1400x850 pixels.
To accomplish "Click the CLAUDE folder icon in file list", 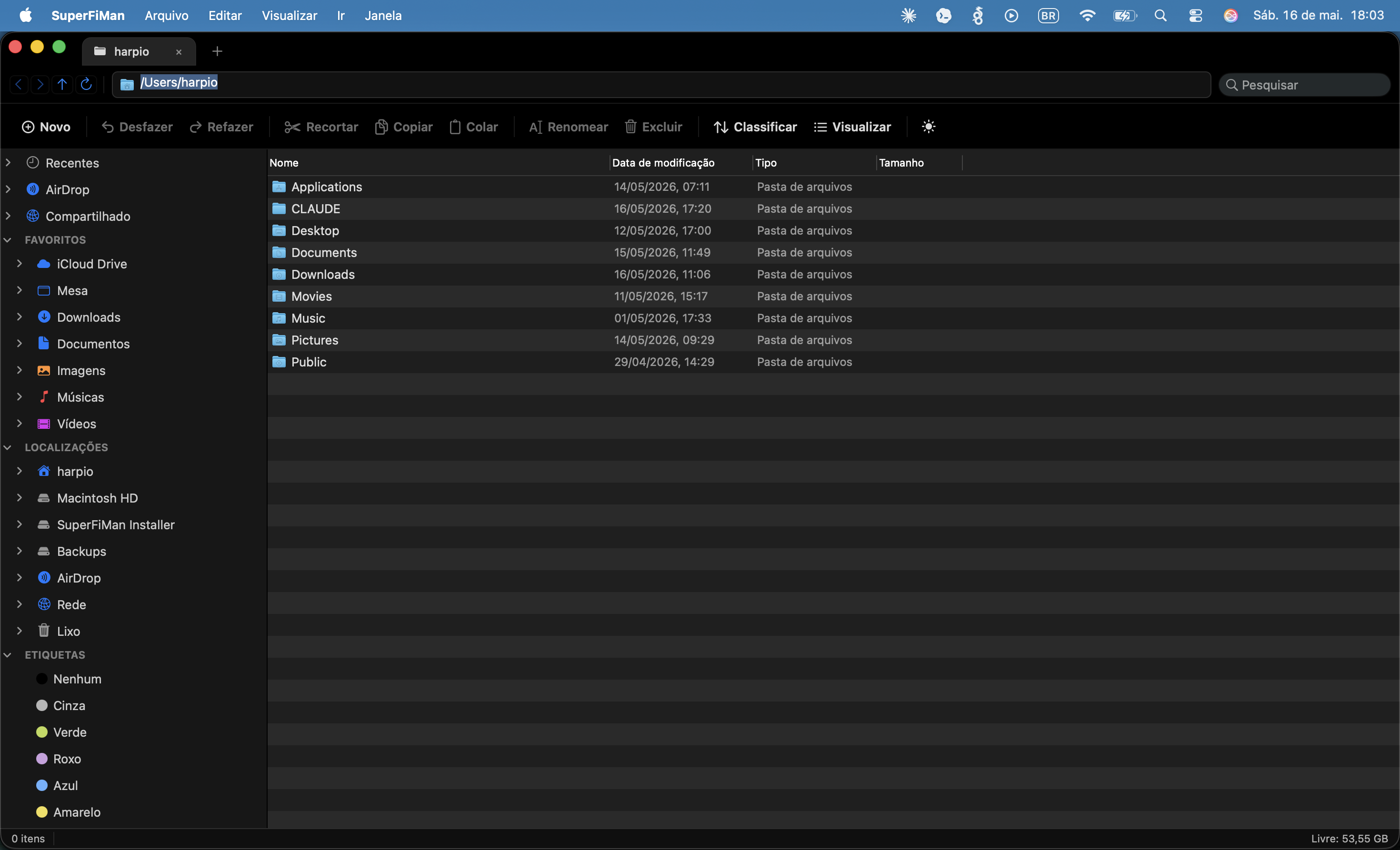I will tap(279, 208).
